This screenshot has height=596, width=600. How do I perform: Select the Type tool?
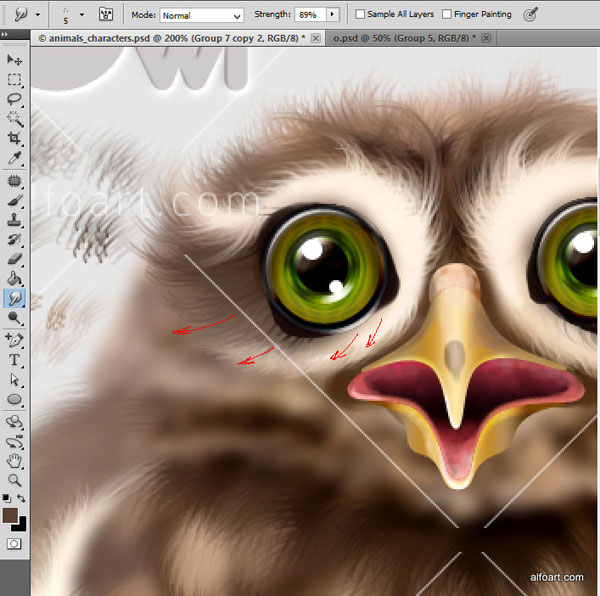click(15, 360)
